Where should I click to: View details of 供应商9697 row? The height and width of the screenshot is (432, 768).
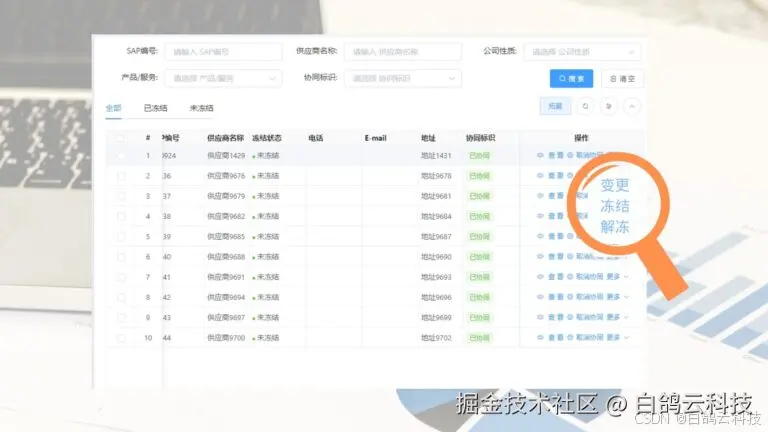550,317
